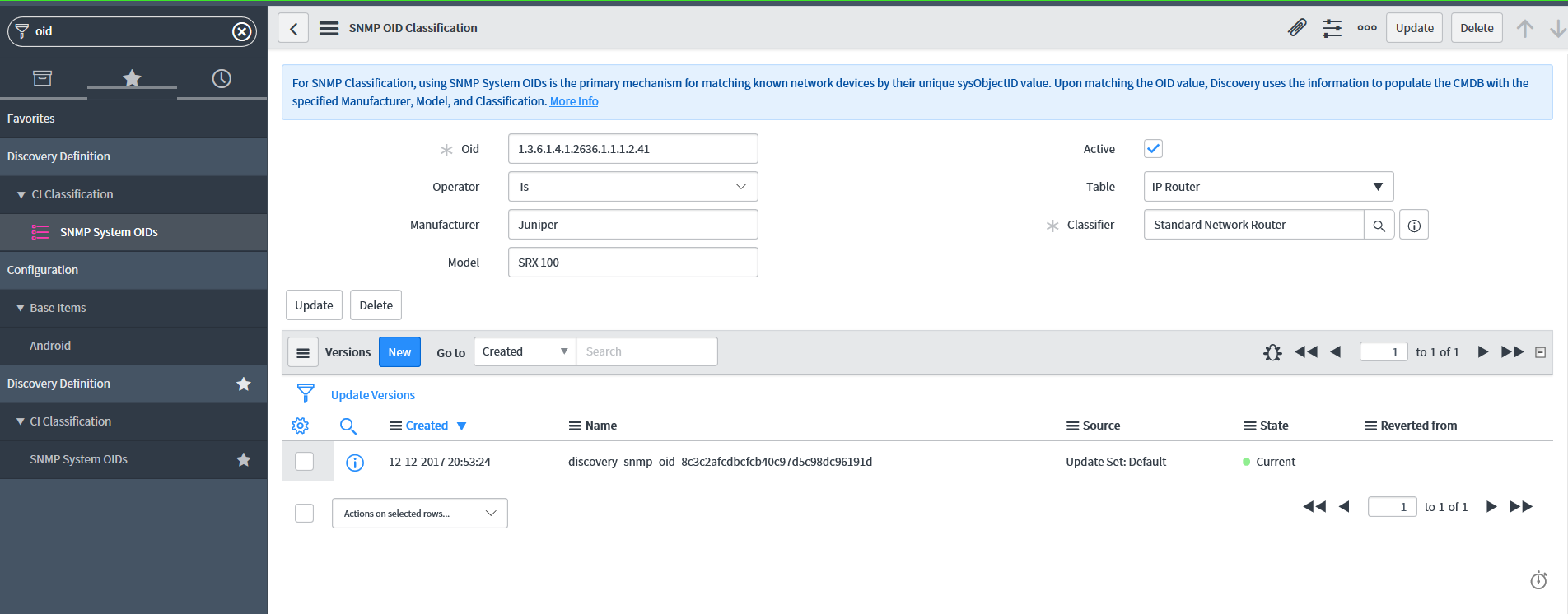Open the list filter funnel icon
This screenshot has width=1568, height=614.
306,393
